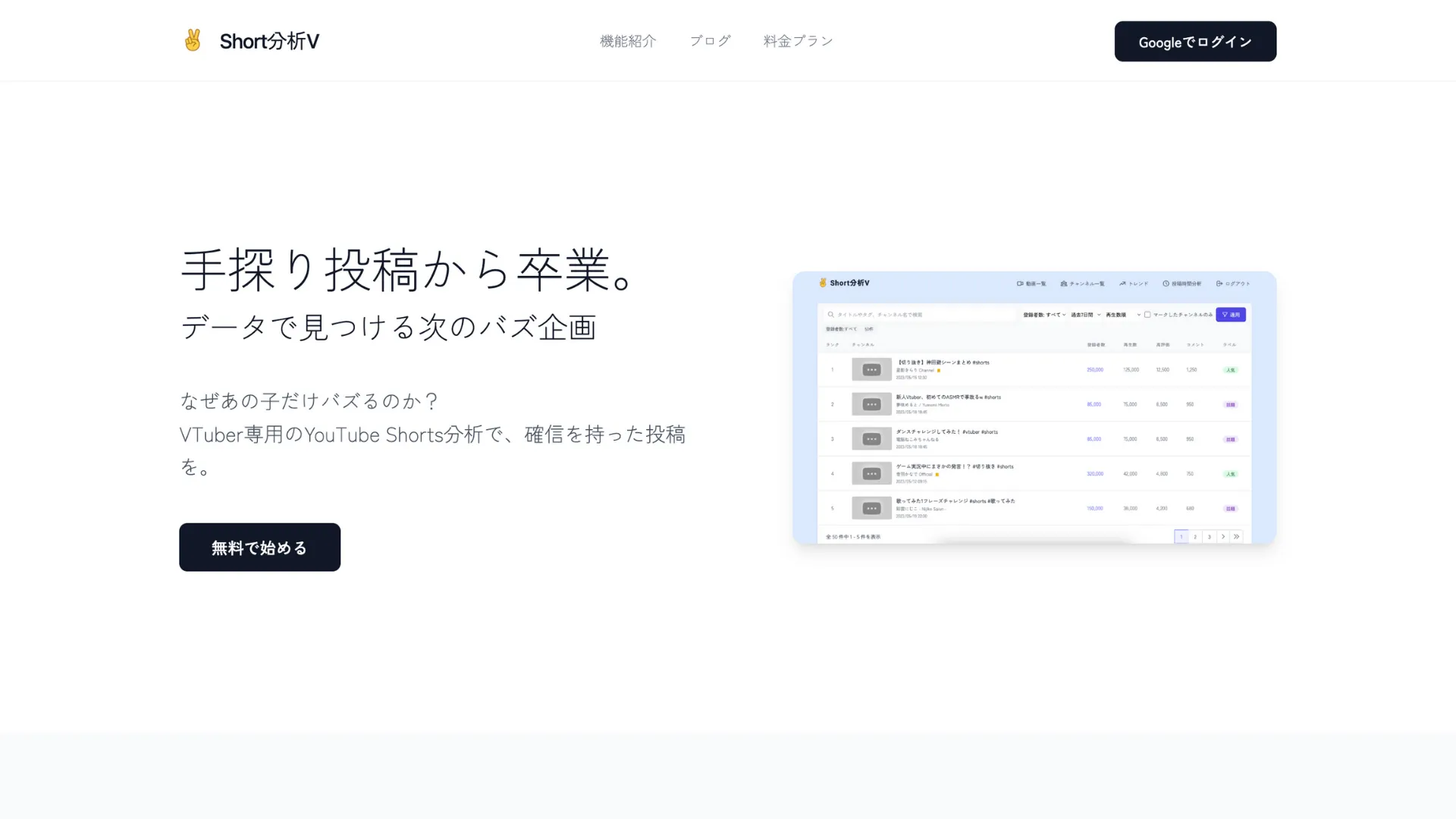Click the green 人気 label in row 1
1456x819 pixels.
(x=1230, y=370)
